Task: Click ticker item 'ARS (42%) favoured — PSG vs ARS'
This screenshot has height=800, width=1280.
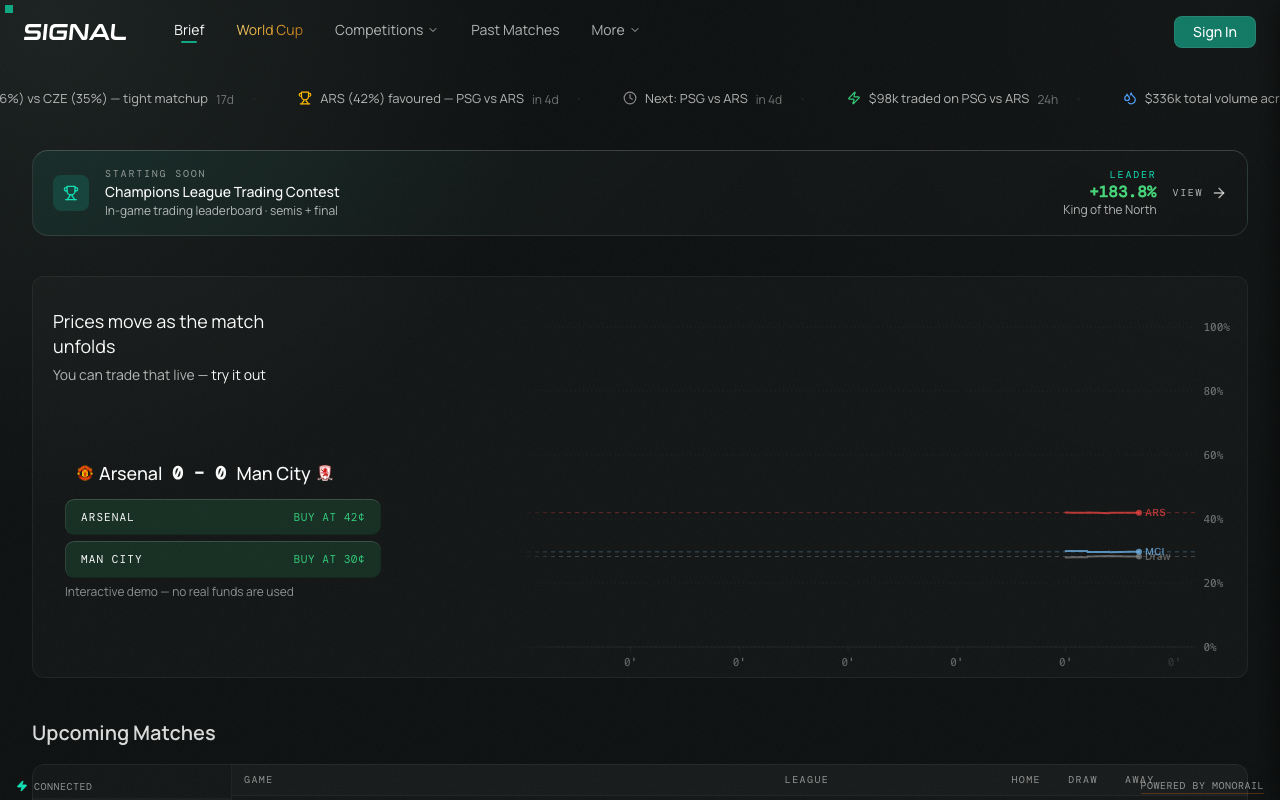Action: click(x=422, y=98)
